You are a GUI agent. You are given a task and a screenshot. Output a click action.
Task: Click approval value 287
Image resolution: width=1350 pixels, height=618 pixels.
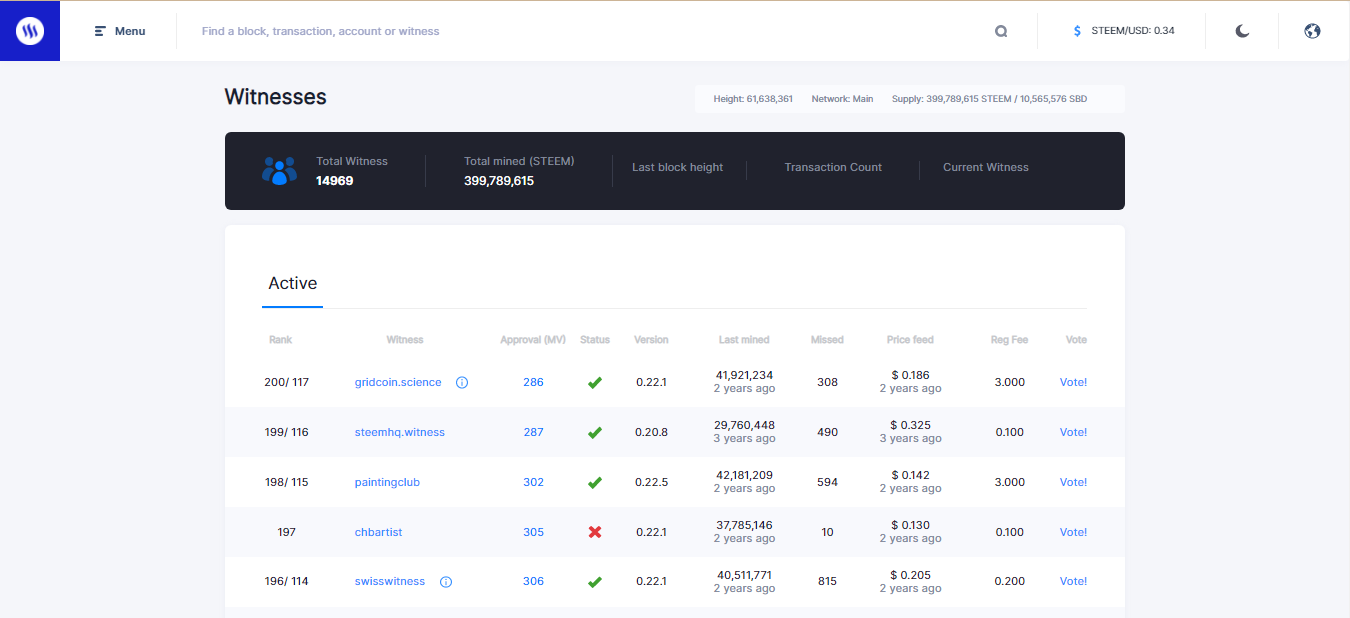click(533, 432)
